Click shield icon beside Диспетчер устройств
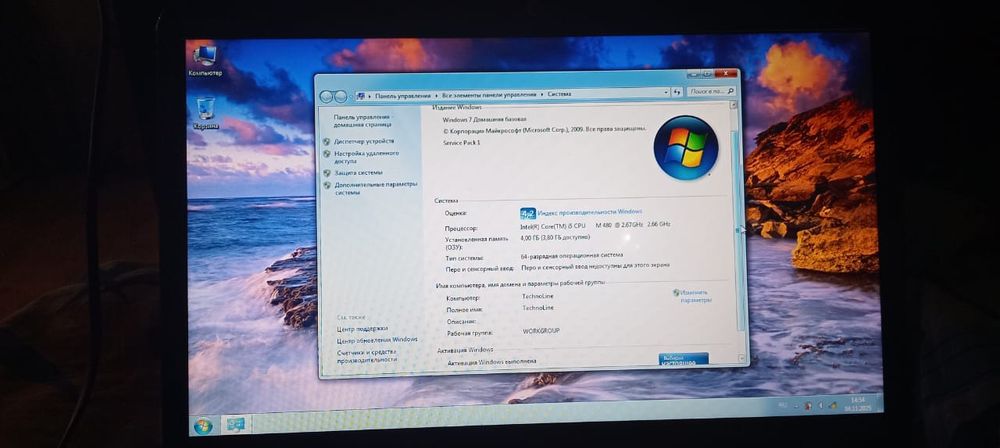The height and width of the screenshot is (448, 1000). pyautogui.click(x=327, y=142)
